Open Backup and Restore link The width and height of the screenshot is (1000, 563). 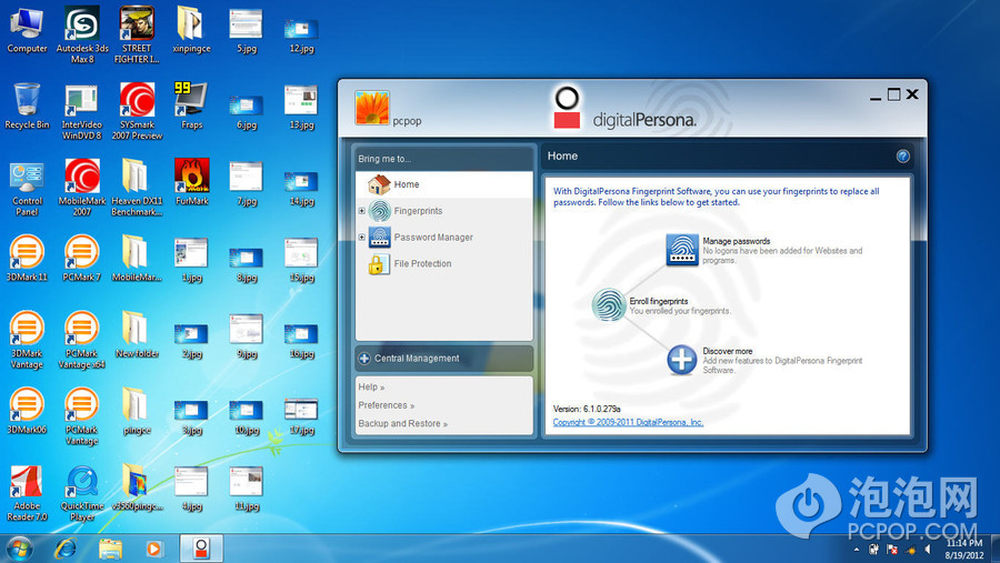pos(402,423)
